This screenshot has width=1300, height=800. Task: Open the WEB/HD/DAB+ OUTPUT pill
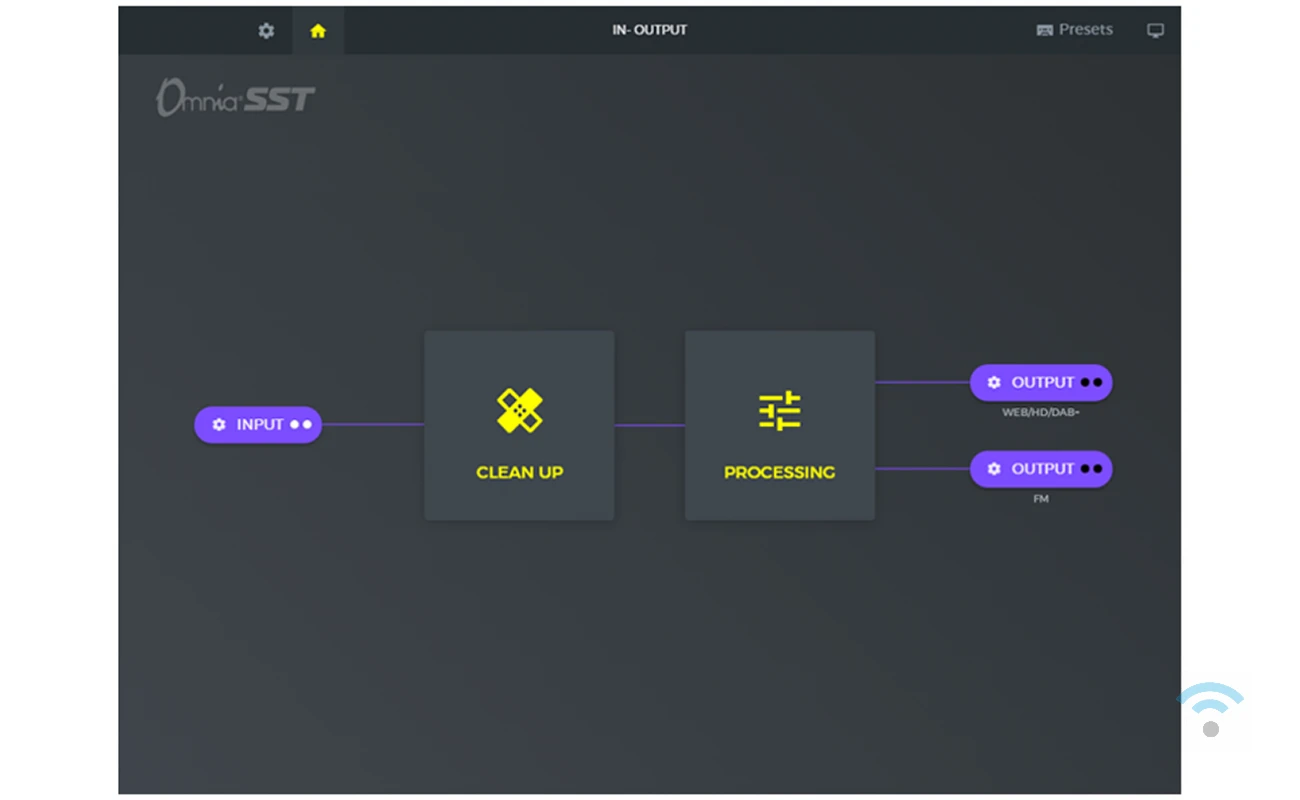pyautogui.click(x=1041, y=383)
